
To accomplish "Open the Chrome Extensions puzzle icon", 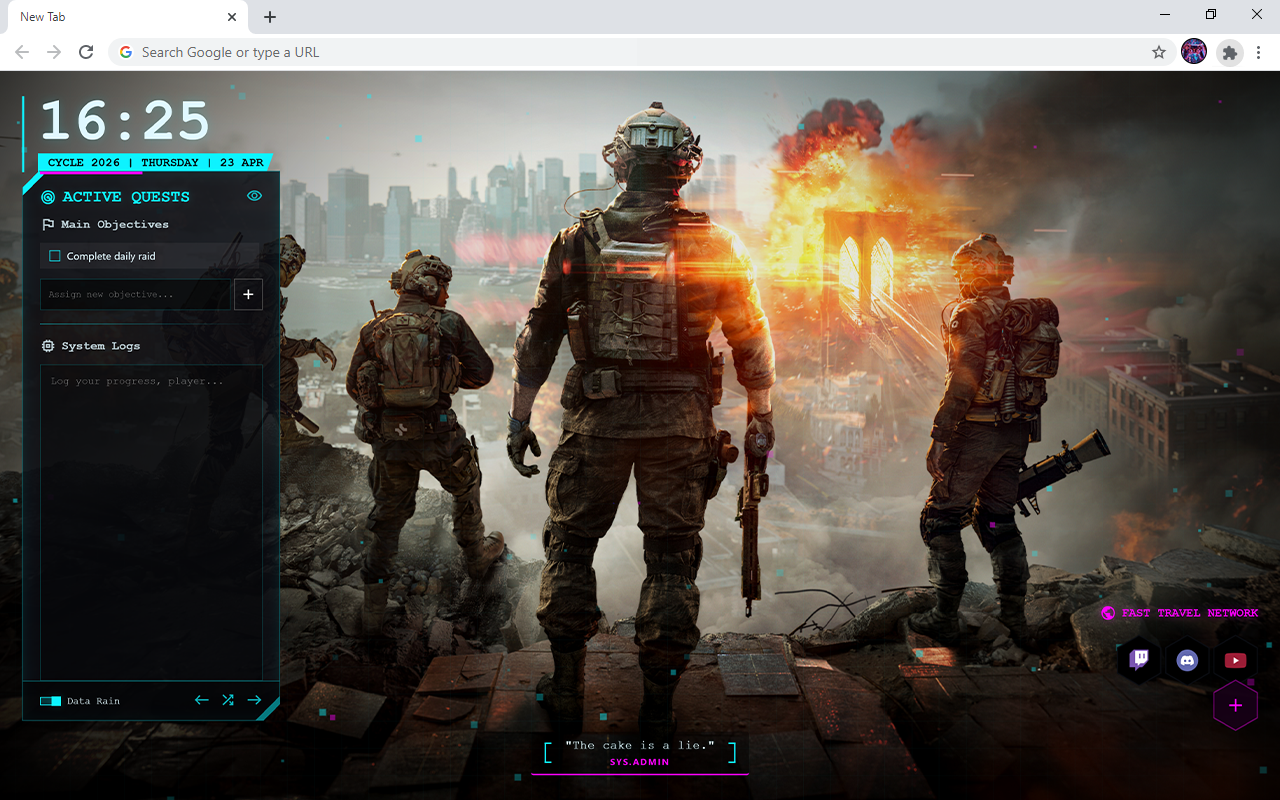I will click(1230, 52).
